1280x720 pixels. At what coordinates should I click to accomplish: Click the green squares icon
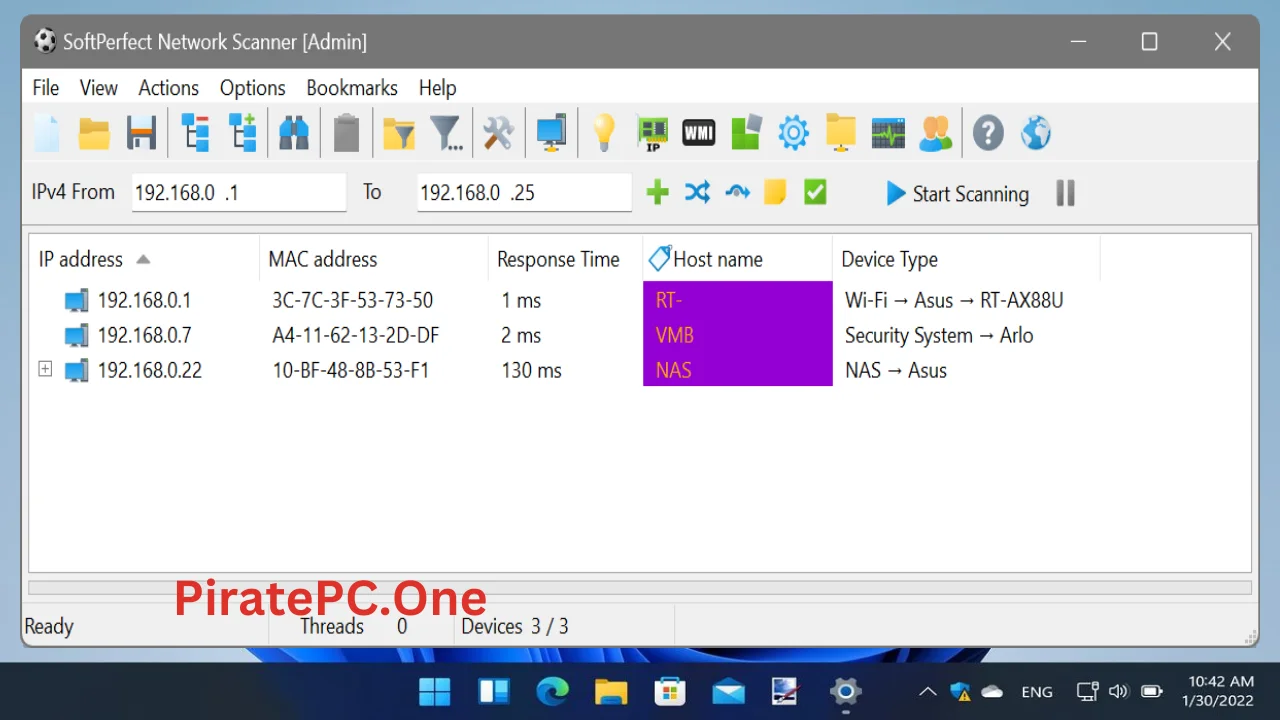[746, 133]
